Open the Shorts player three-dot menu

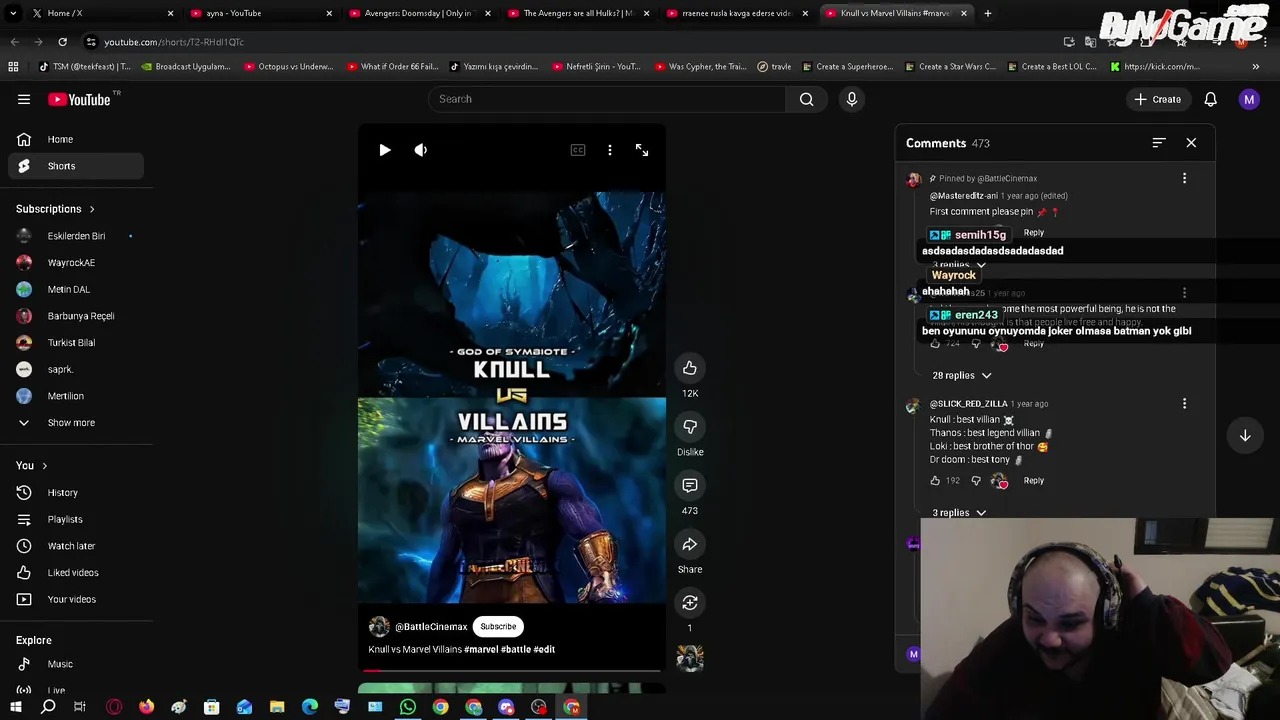[610, 150]
